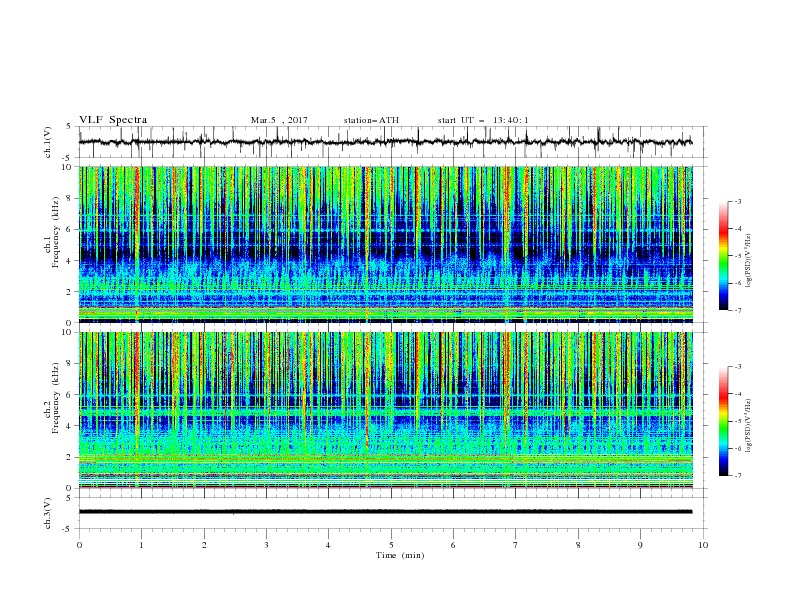Click the ch.1 spectrogram color scale bar
The image size is (792, 612).
point(723,256)
